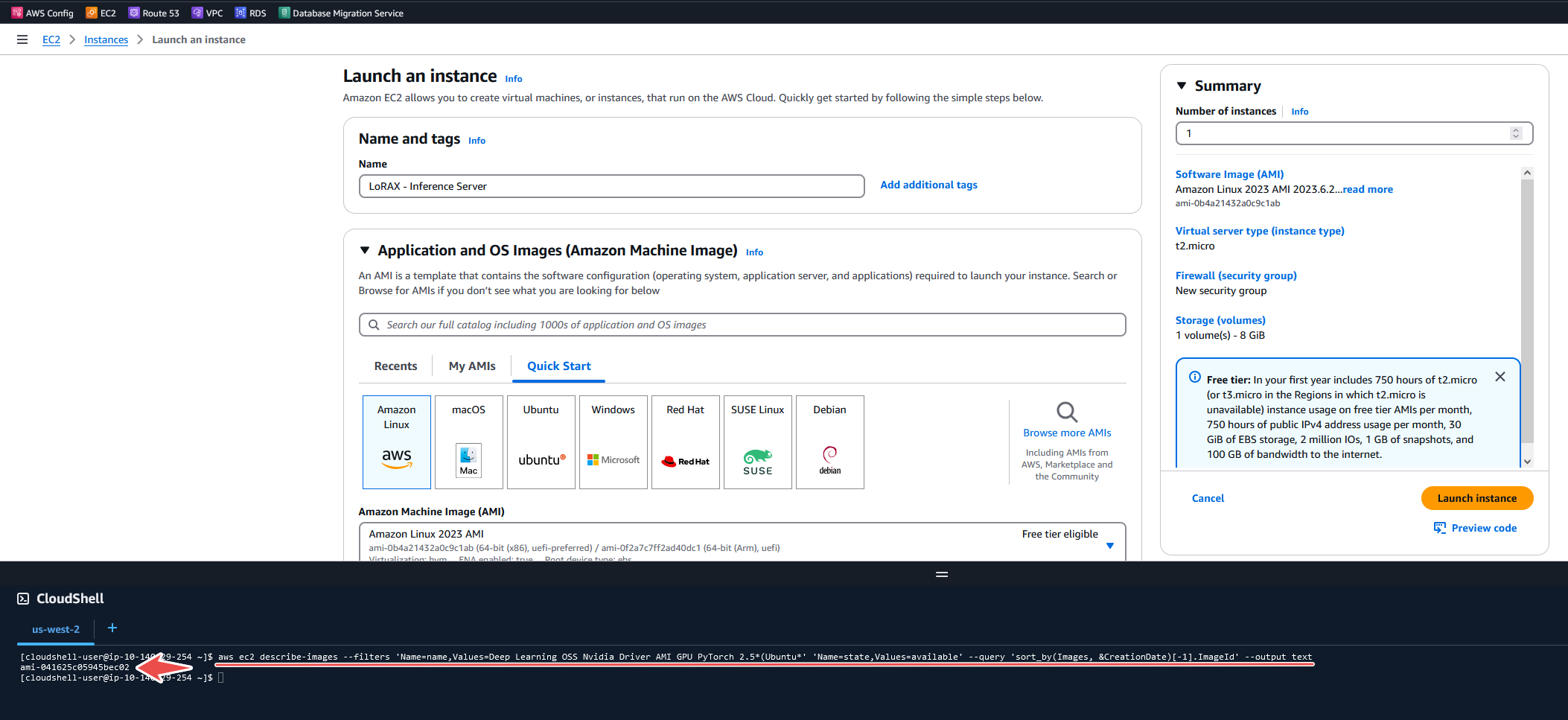This screenshot has width=1568, height=720.
Task: Click the instance count stepper arrows
Action: tap(1516, 133)
